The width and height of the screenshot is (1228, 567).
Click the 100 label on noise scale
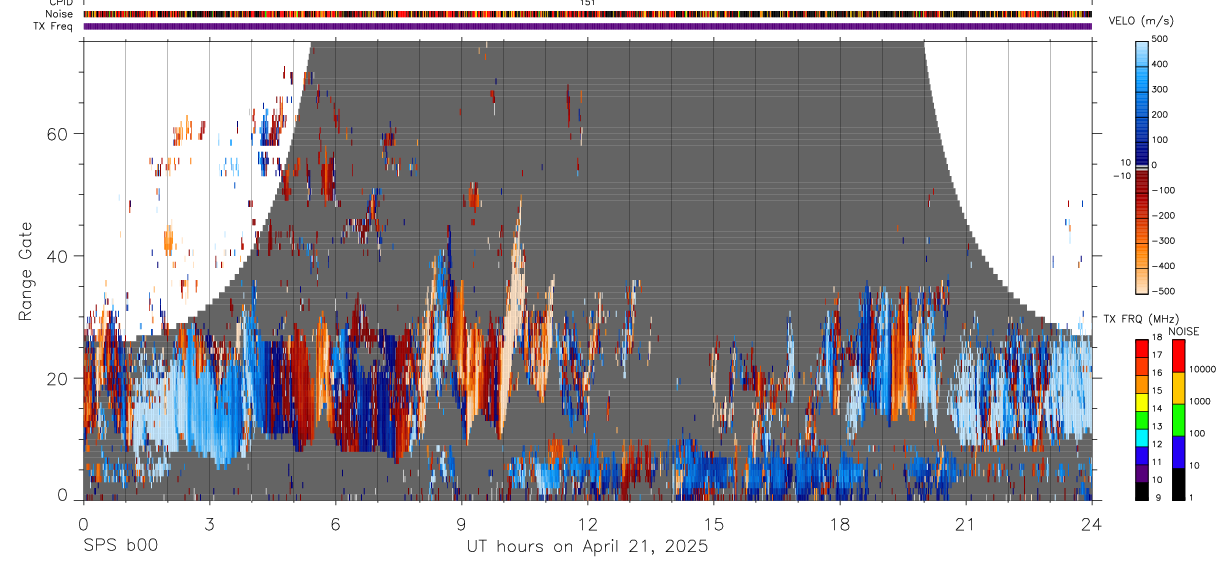click(1197, 433)
